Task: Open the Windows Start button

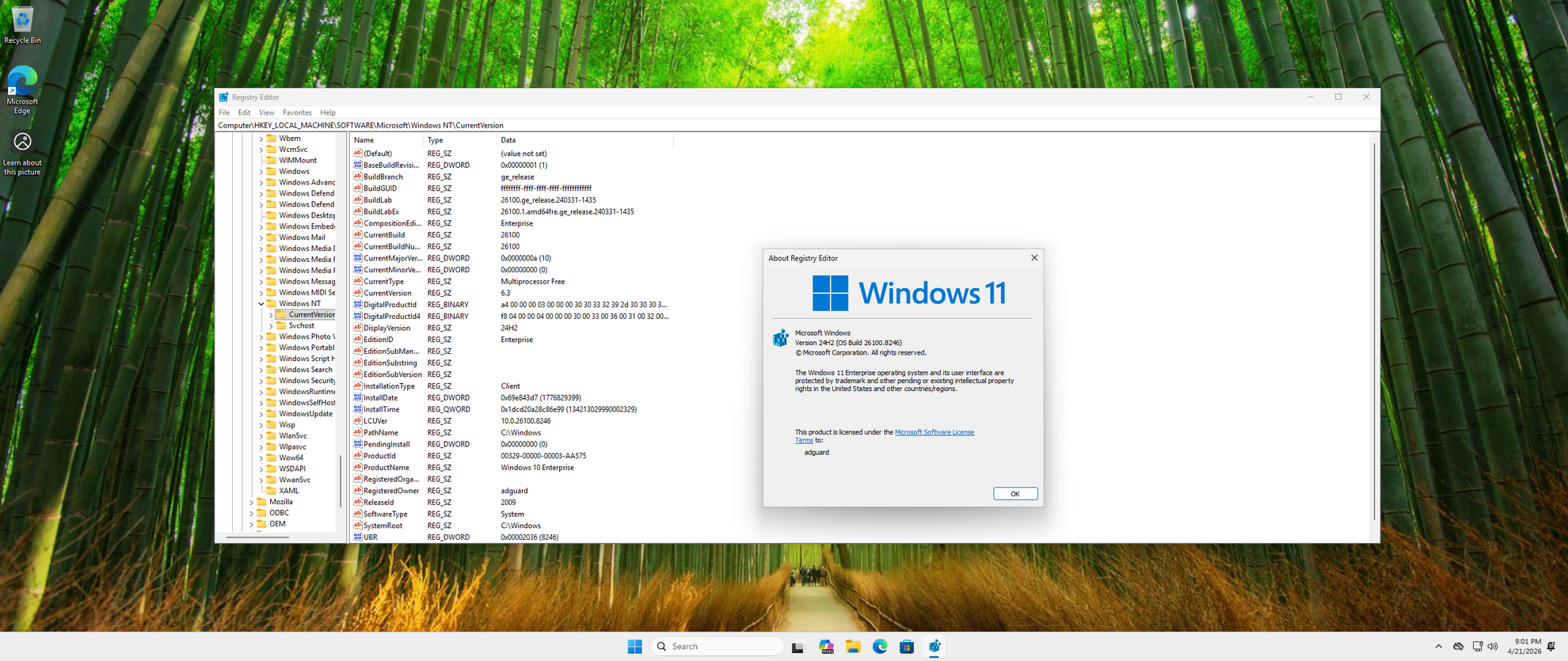Action: pos(634,647)
